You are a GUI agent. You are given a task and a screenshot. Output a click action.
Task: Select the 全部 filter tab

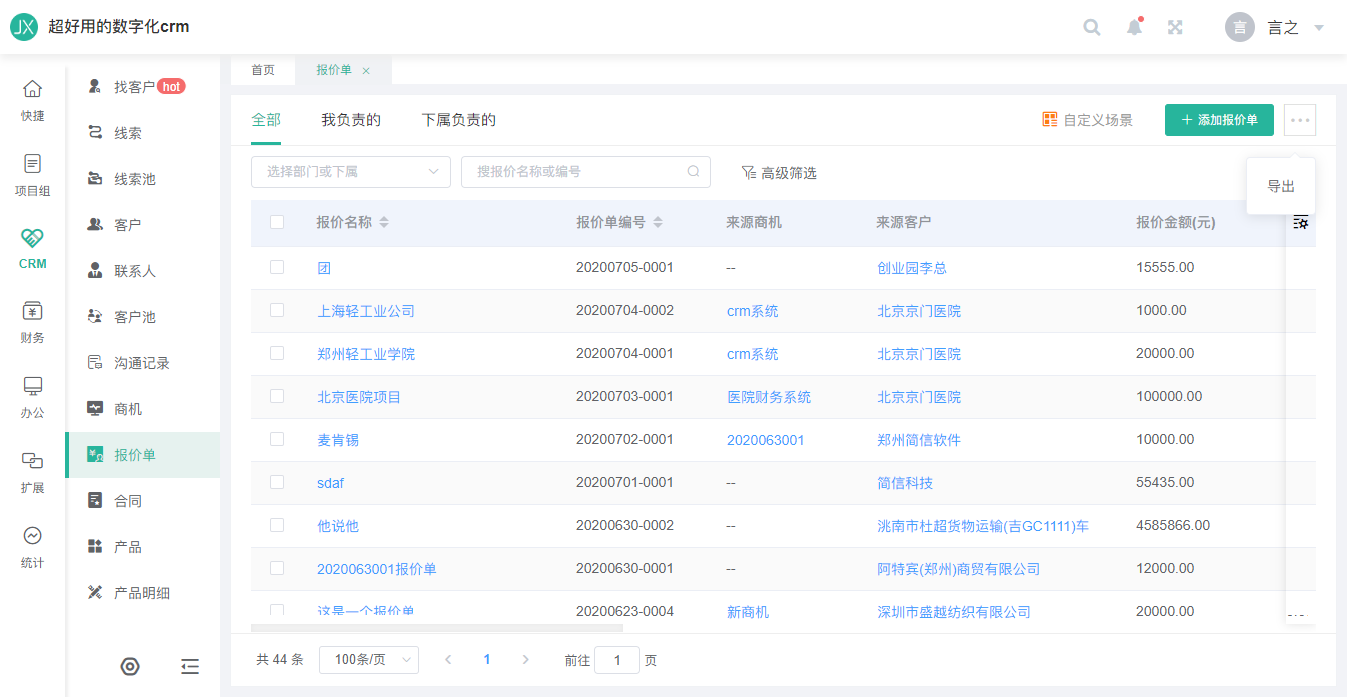click(266, 120)
